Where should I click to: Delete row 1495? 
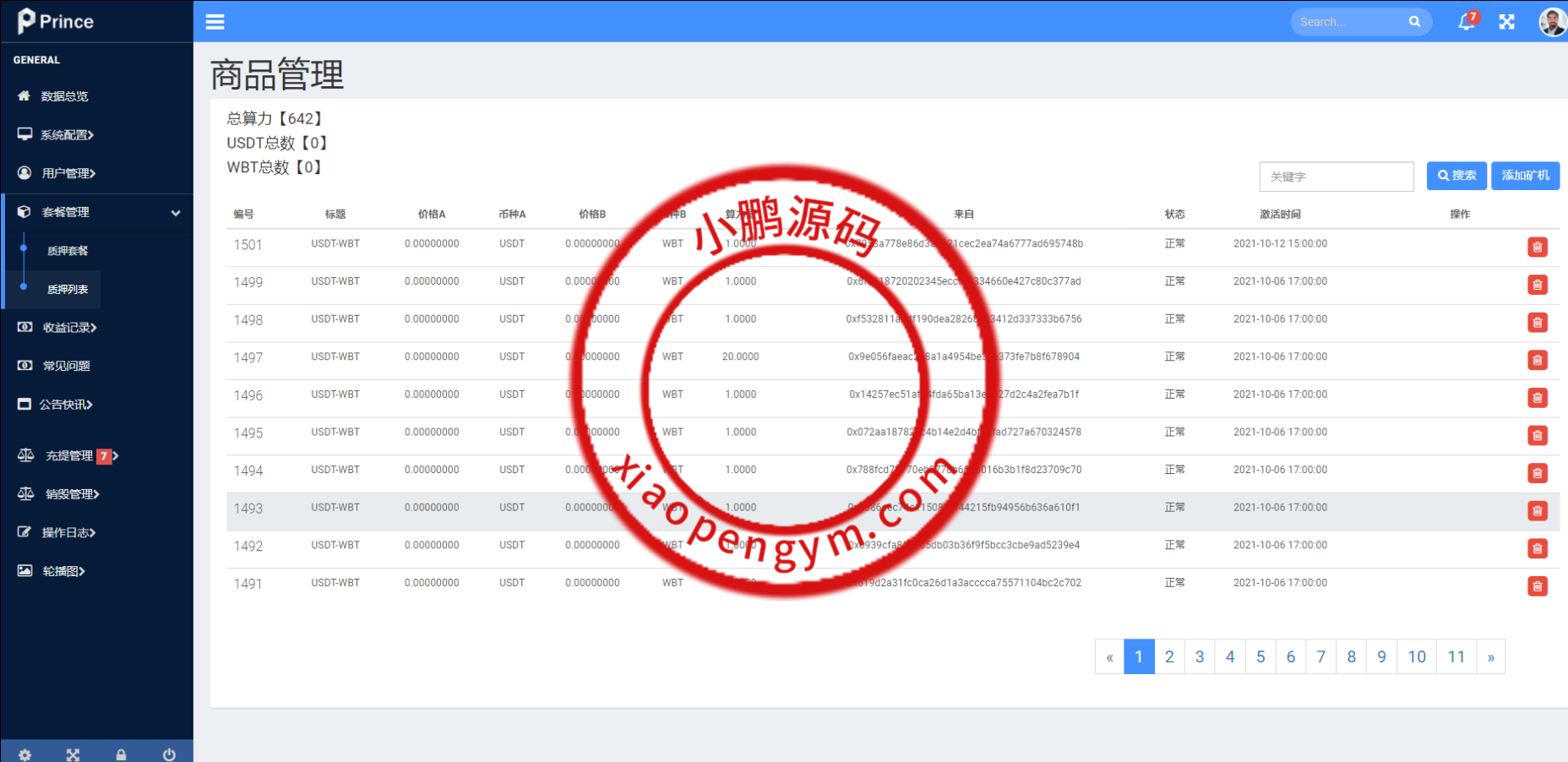[x=1538, y=436]
